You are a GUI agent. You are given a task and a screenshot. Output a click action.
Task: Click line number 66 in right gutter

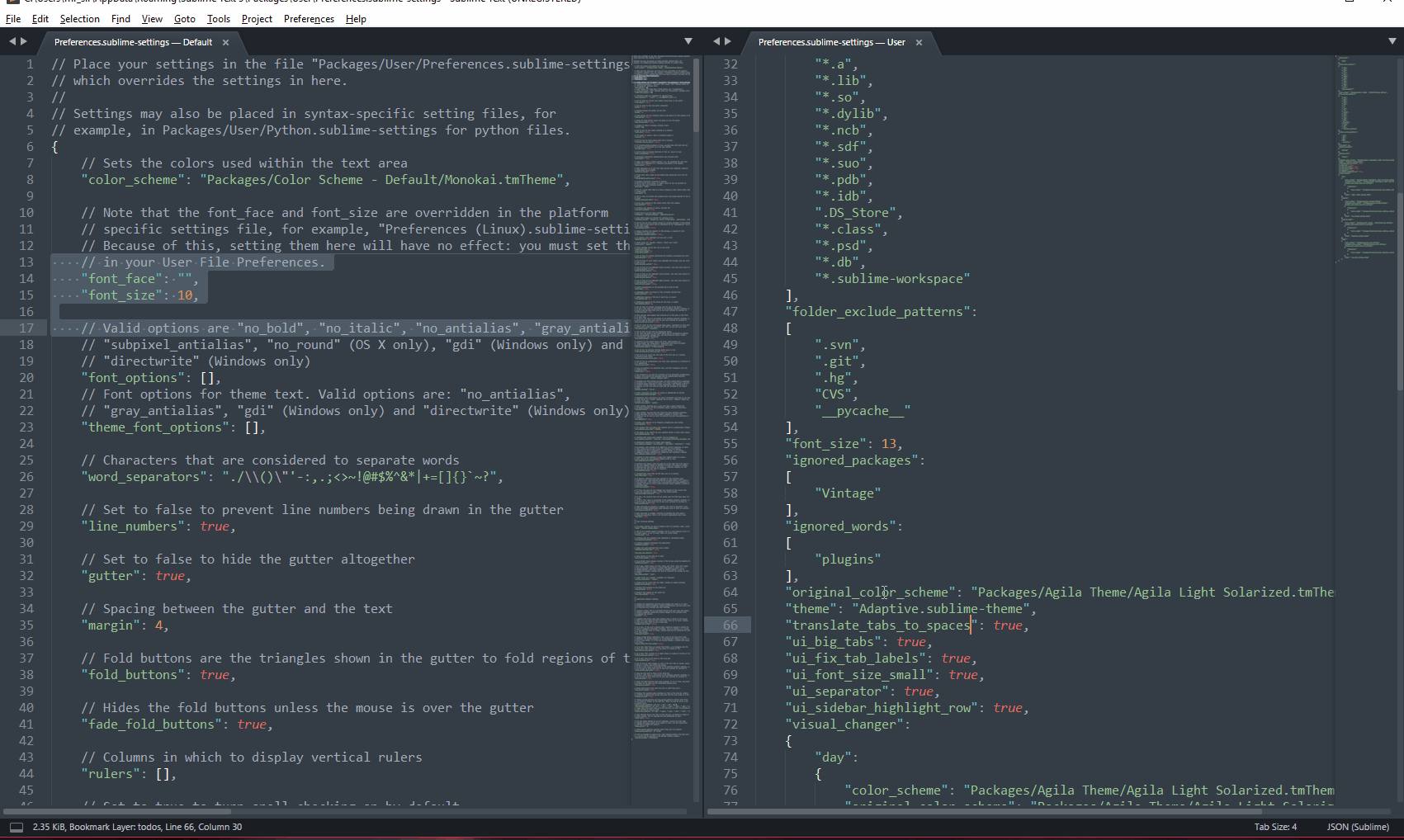pos(730,625)
